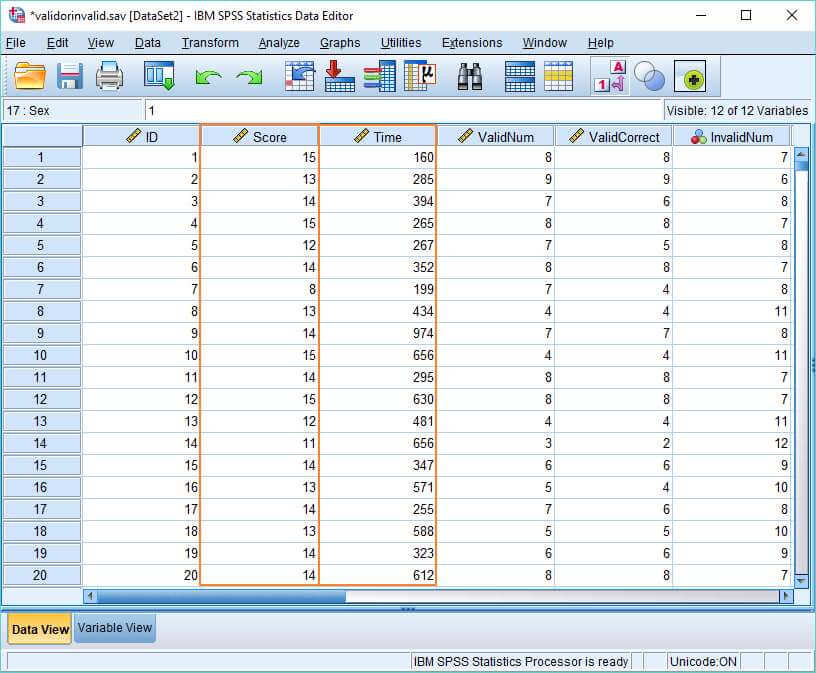
Task: Click the Insert cases icon
Action: 519,77
